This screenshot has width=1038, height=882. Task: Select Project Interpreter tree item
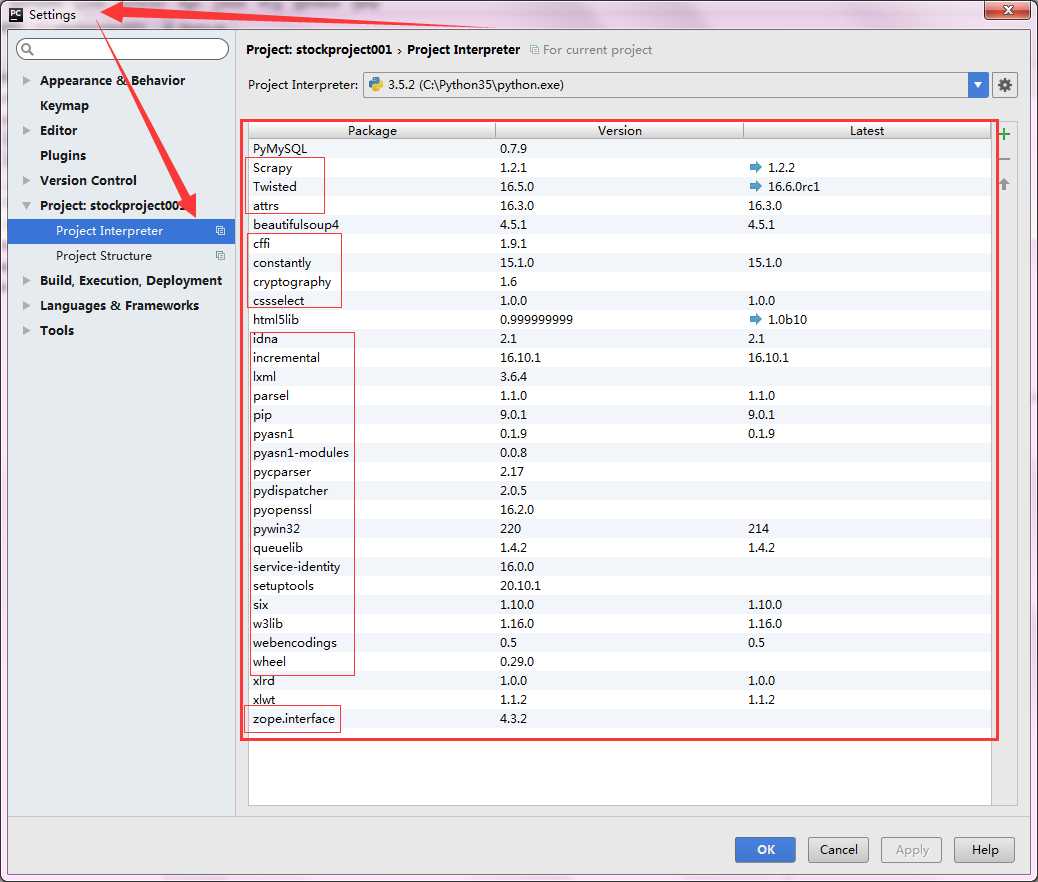(121, 231)
